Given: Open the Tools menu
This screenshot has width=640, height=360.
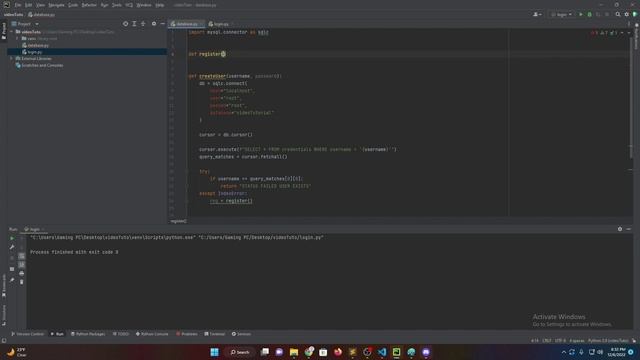Looking at the screenshot, I should pyautogui.click(x=117, y=5).
